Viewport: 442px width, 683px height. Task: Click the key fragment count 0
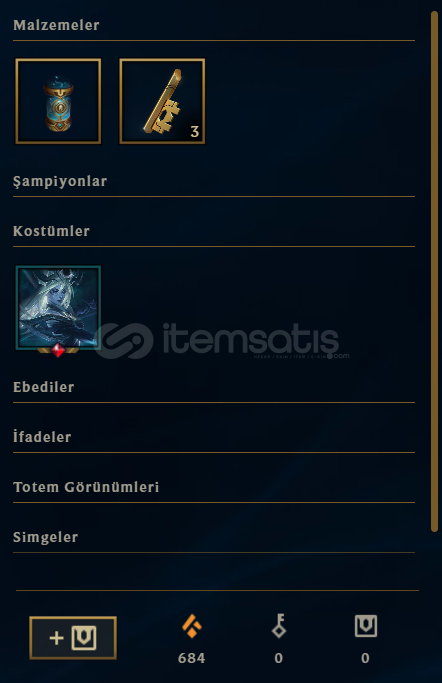coord(279,658)
